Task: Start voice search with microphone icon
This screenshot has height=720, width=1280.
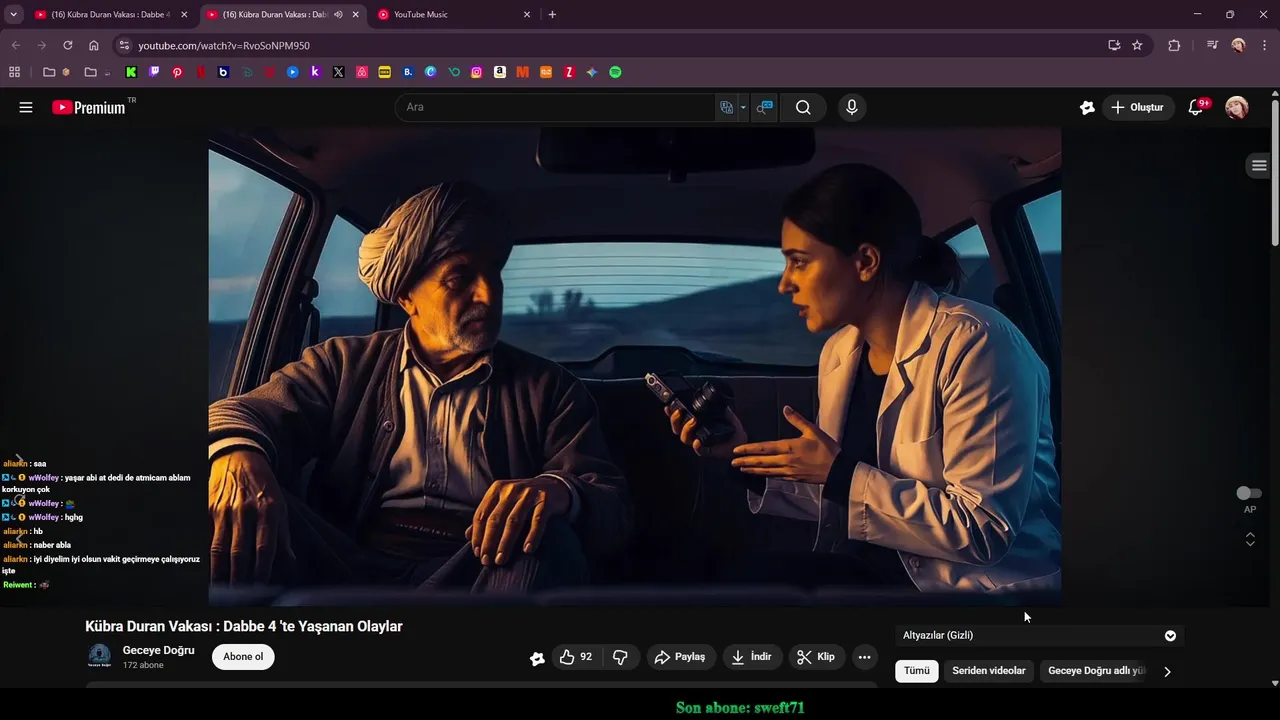Action: pos(852,107)
